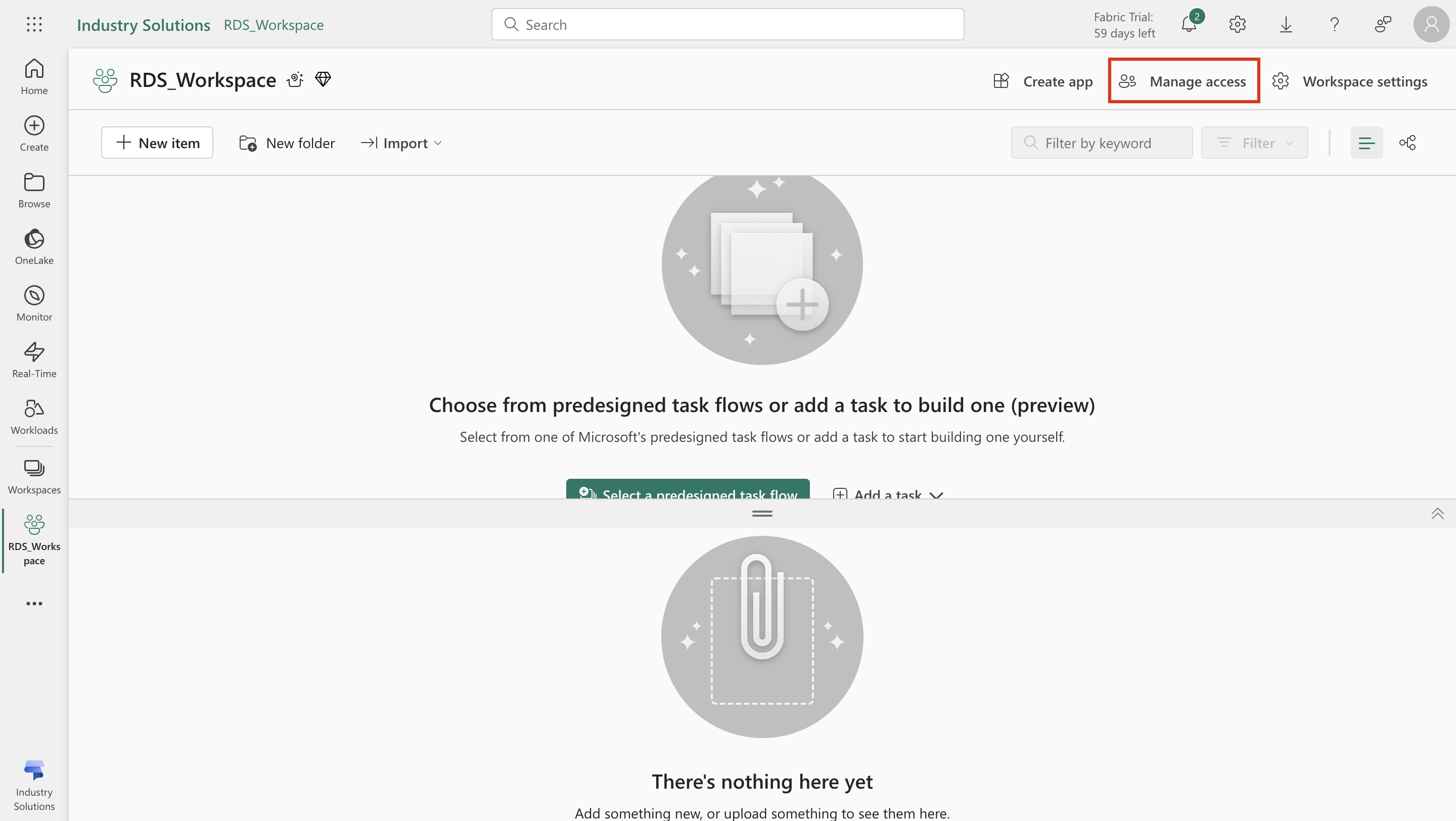The height and width of the screenshot is (821, 1456).
Task: Expand the Import dropdown
Action: tap(401, 143)
